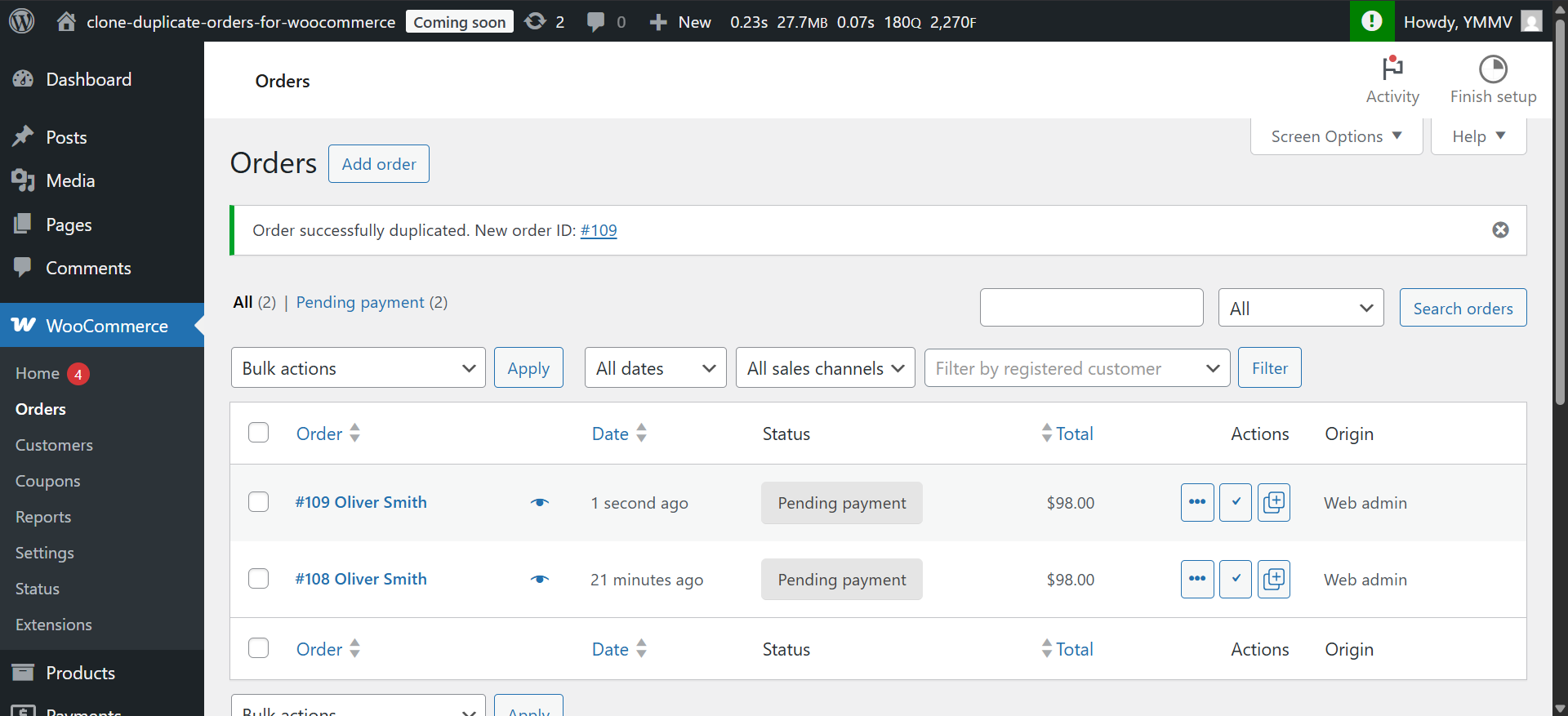The width and height of the screenshot is (1568, 716).
Task: Open order #109 Oliver Smith
Action: (361, 502)
